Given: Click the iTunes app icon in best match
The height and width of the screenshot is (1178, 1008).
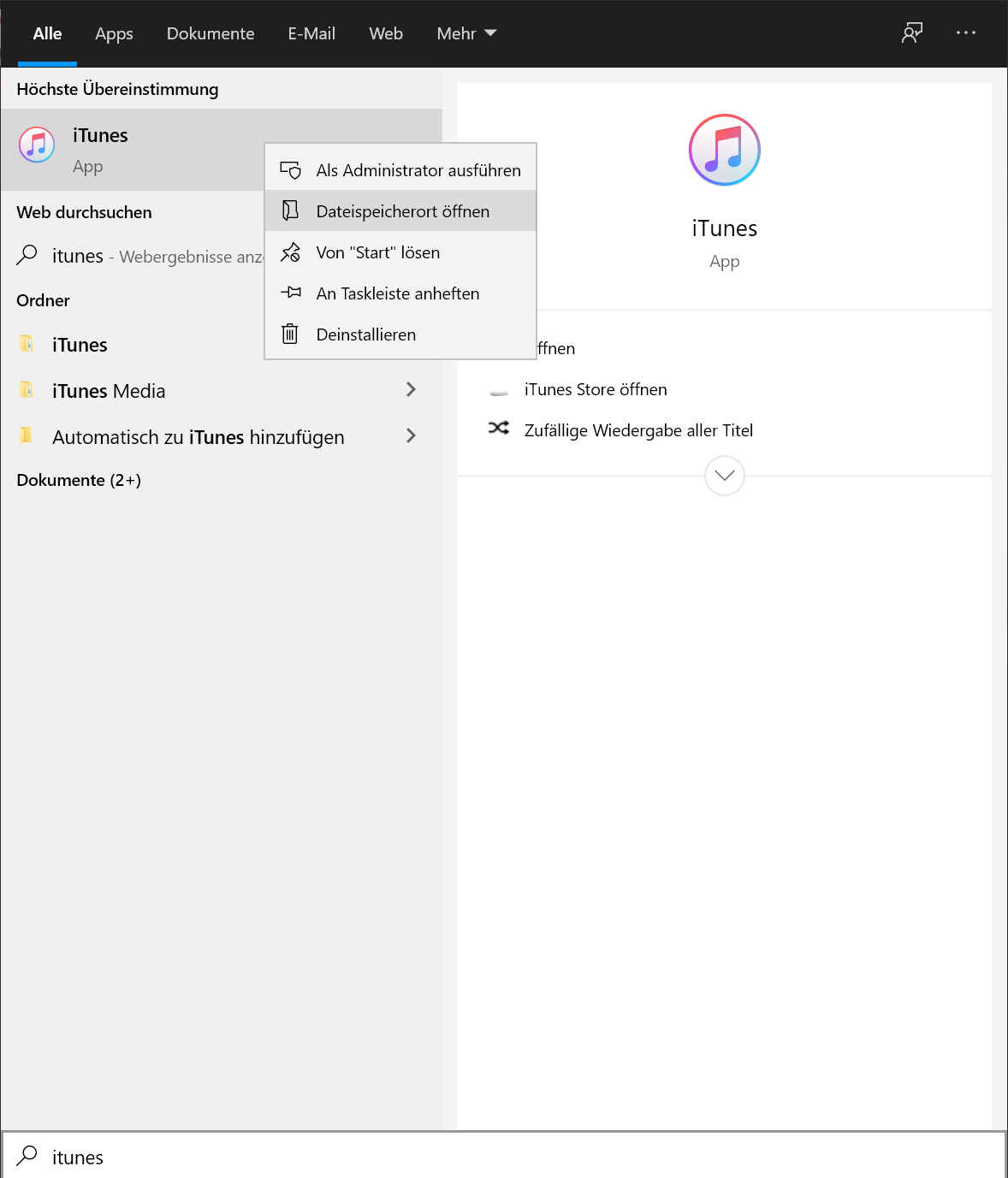Looking at the screenshot, I should point(37,145).
